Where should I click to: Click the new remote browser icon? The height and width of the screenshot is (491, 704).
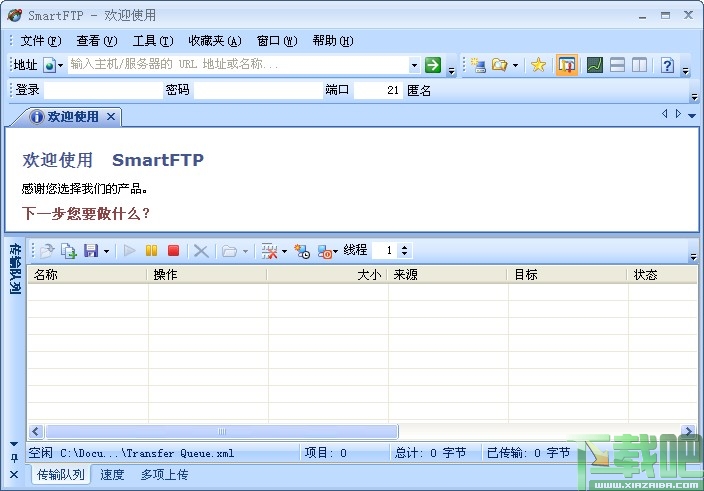[x=478, y=66]
